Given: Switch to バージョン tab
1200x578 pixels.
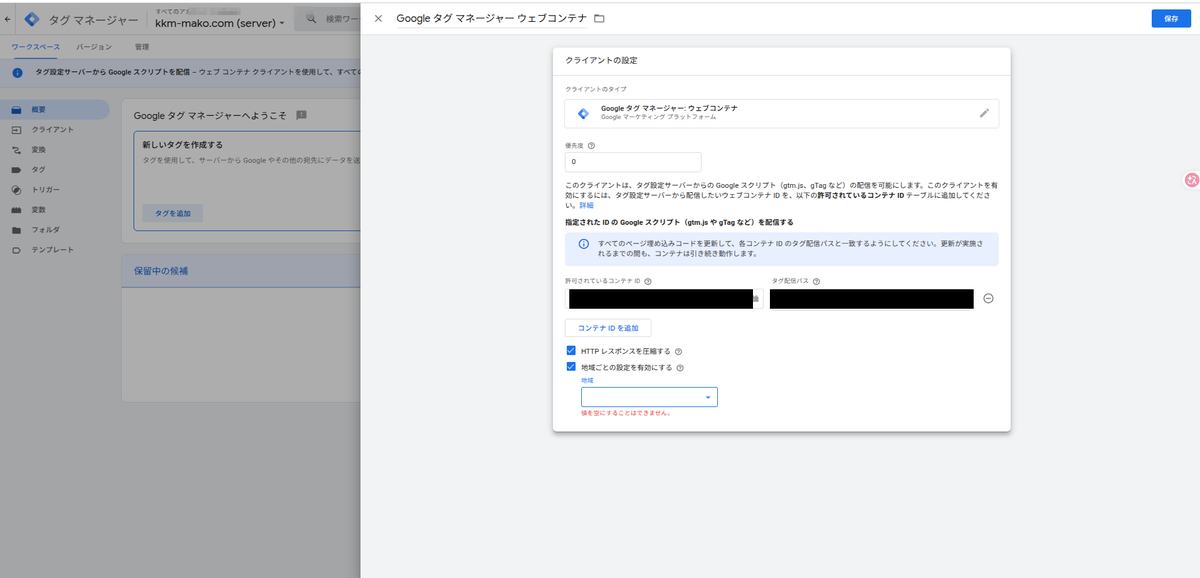Looking at the screenshot, I should [94, 47].
